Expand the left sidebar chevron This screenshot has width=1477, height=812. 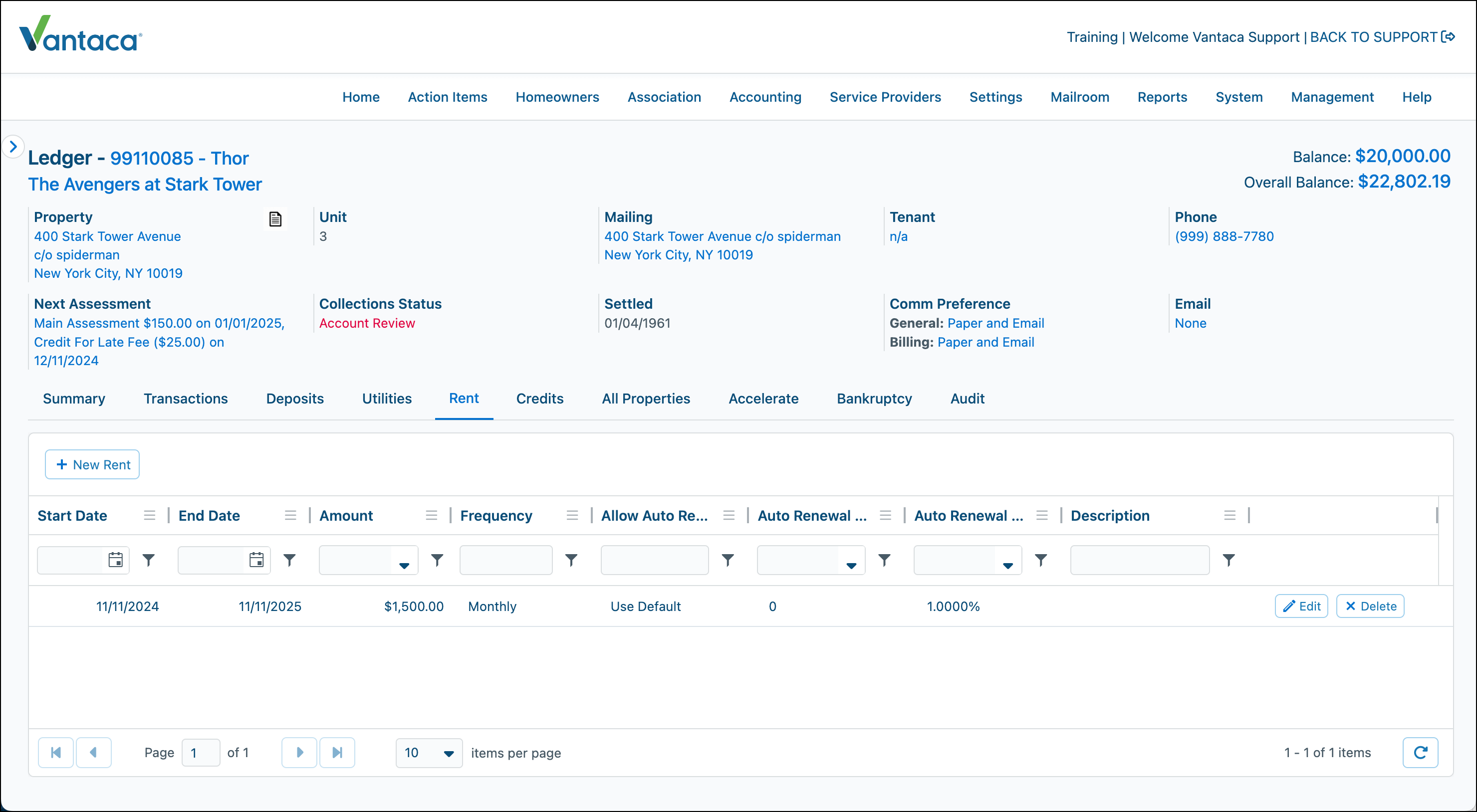click(13, 147)
